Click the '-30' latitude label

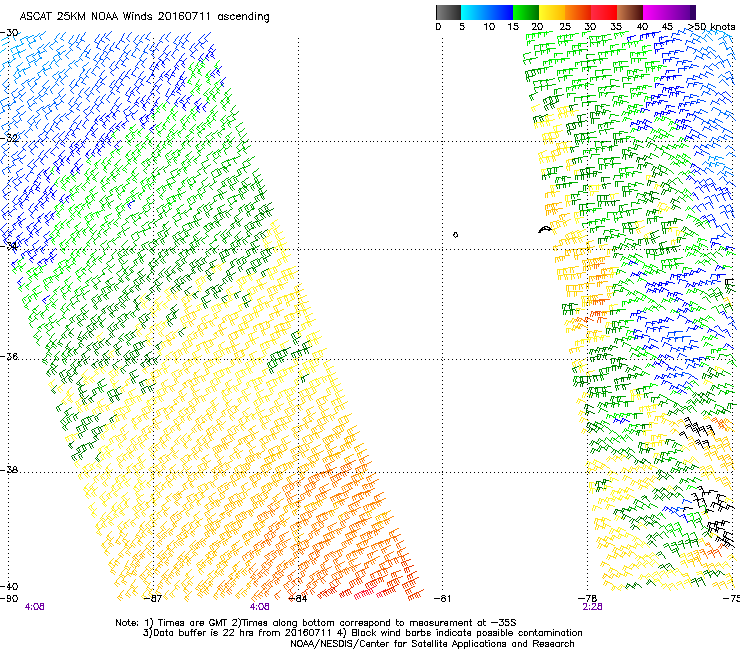[9, 33]
